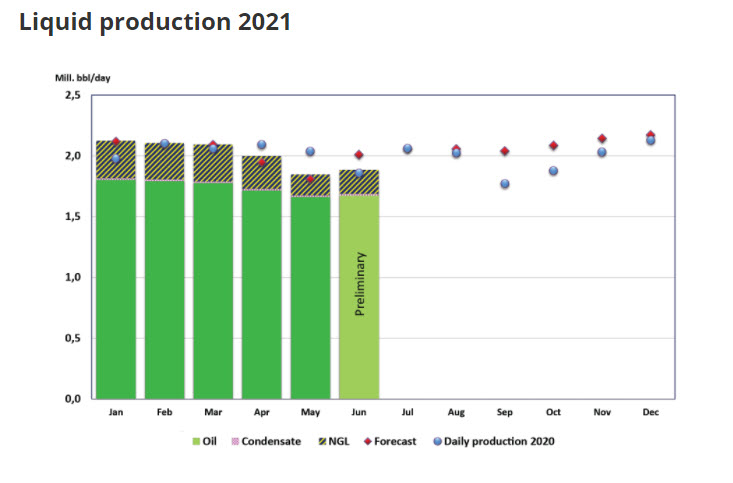733x483 pixels.
Task: Click the 'Daily production 2020' legend text
Action: coord(499,440)
